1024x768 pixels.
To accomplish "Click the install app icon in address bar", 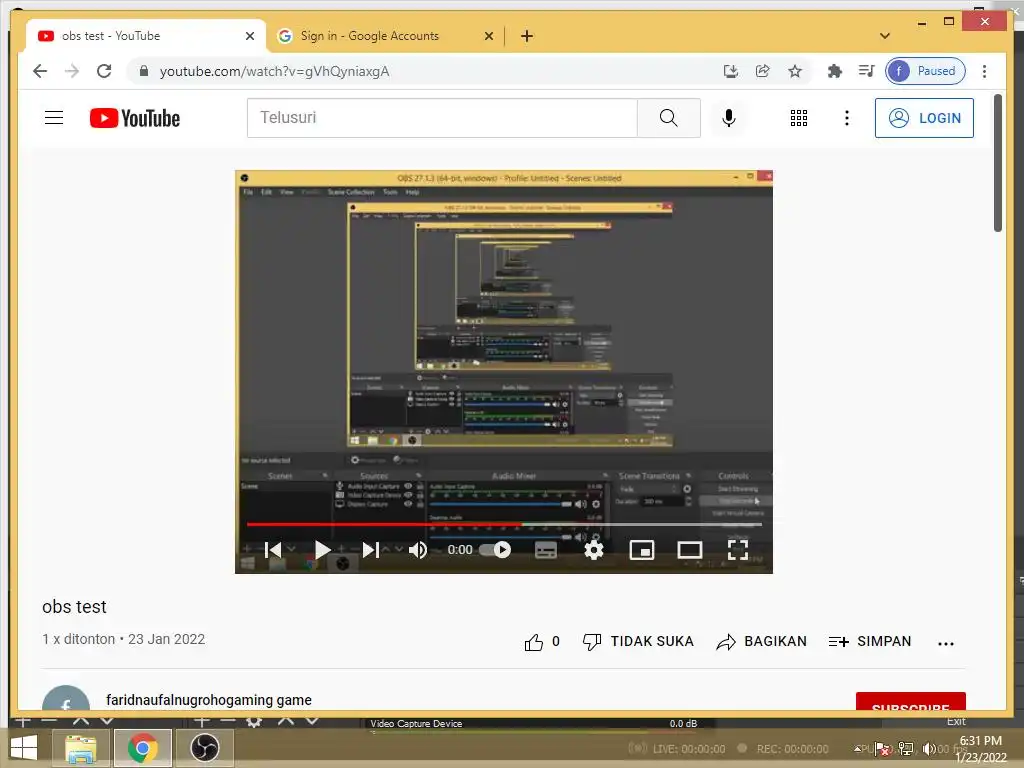I will click(731, 71).
